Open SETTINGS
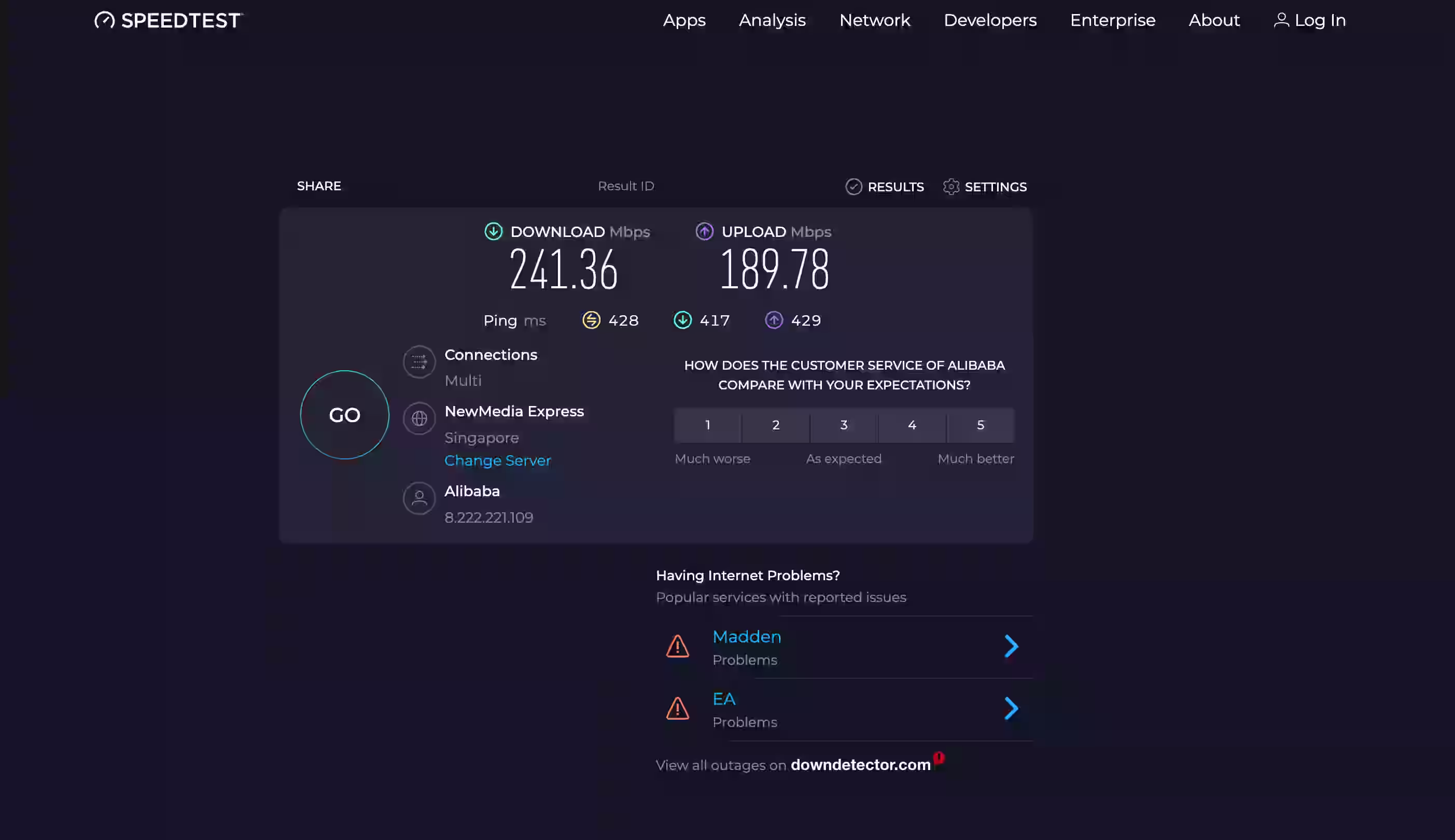The image size is (1455, 840). [x=985, y=186]
